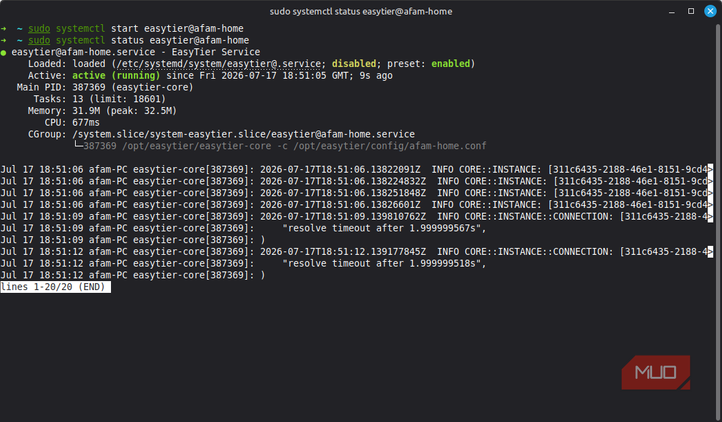Click the truncation arrow on the 18:51:12 CONNECTION line
This screenshot has width=722, height=422.
pos(710,252)
